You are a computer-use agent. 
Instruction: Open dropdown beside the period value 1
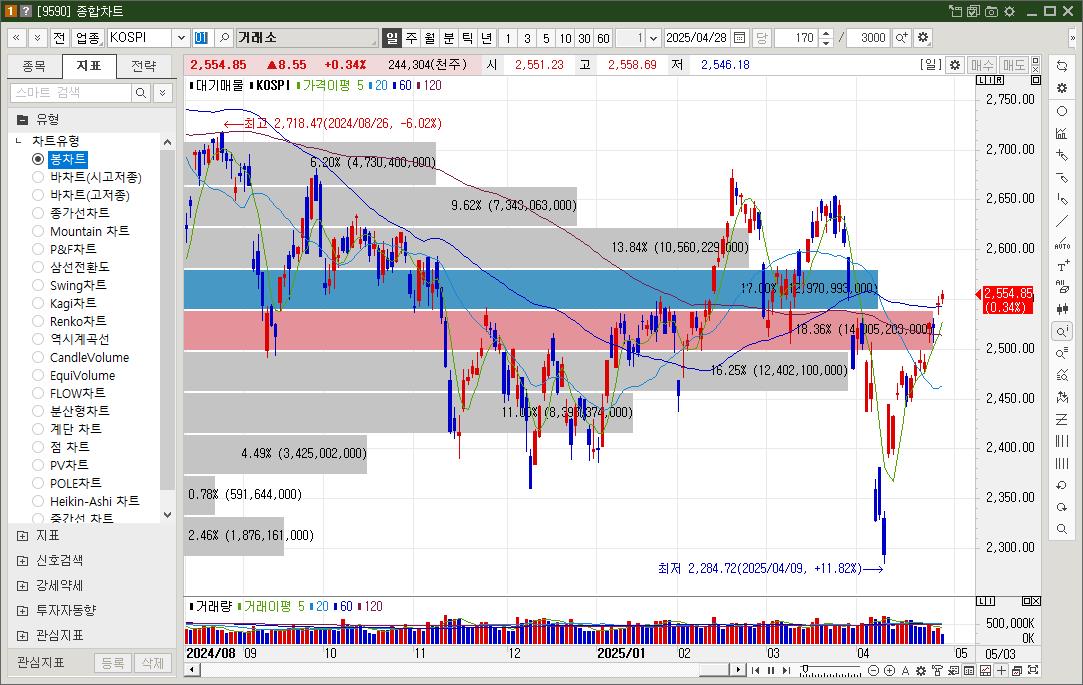pyautogui.click(x=653, y=37)
